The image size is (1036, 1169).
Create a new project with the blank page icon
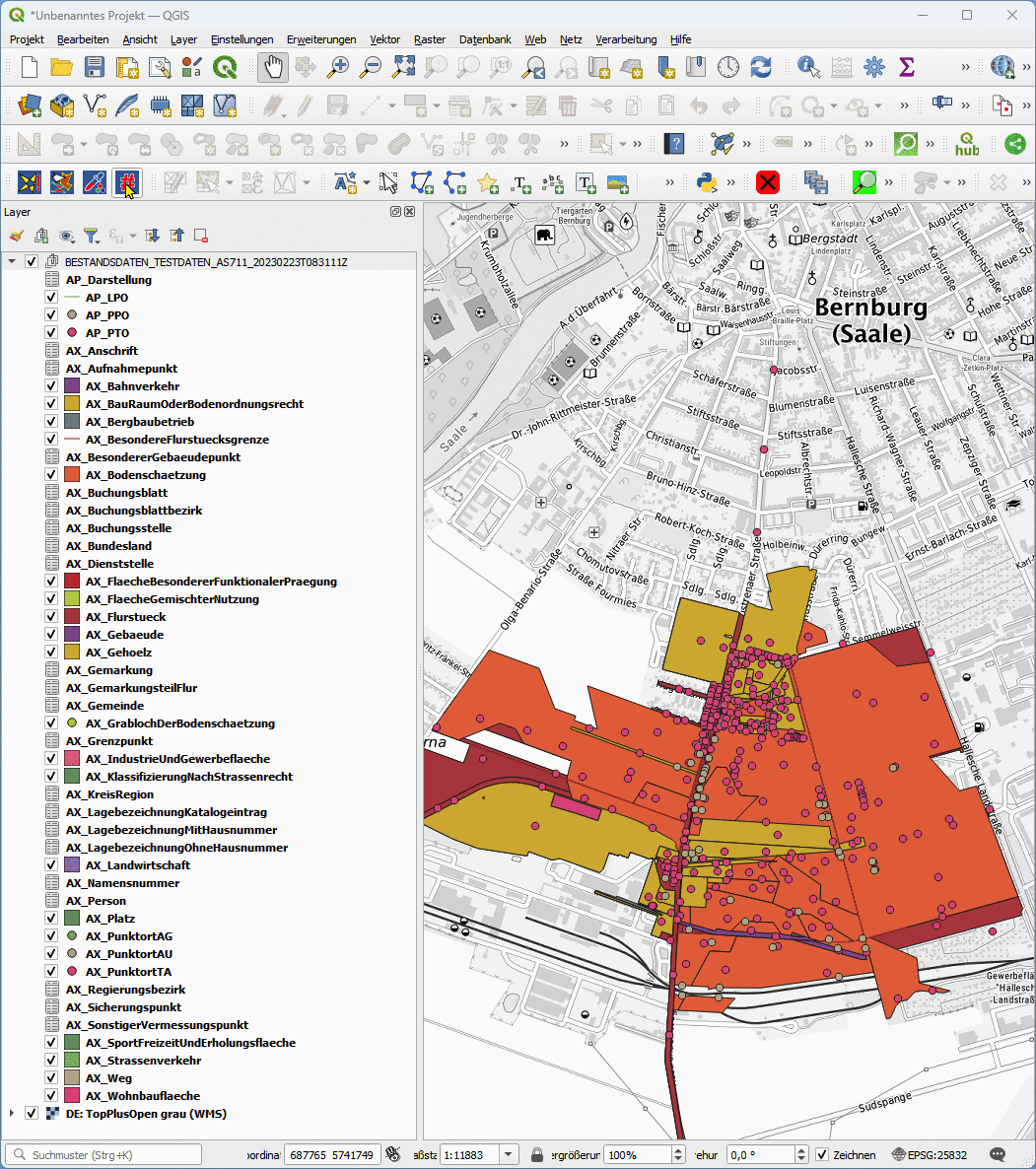[x=29, y=67]
